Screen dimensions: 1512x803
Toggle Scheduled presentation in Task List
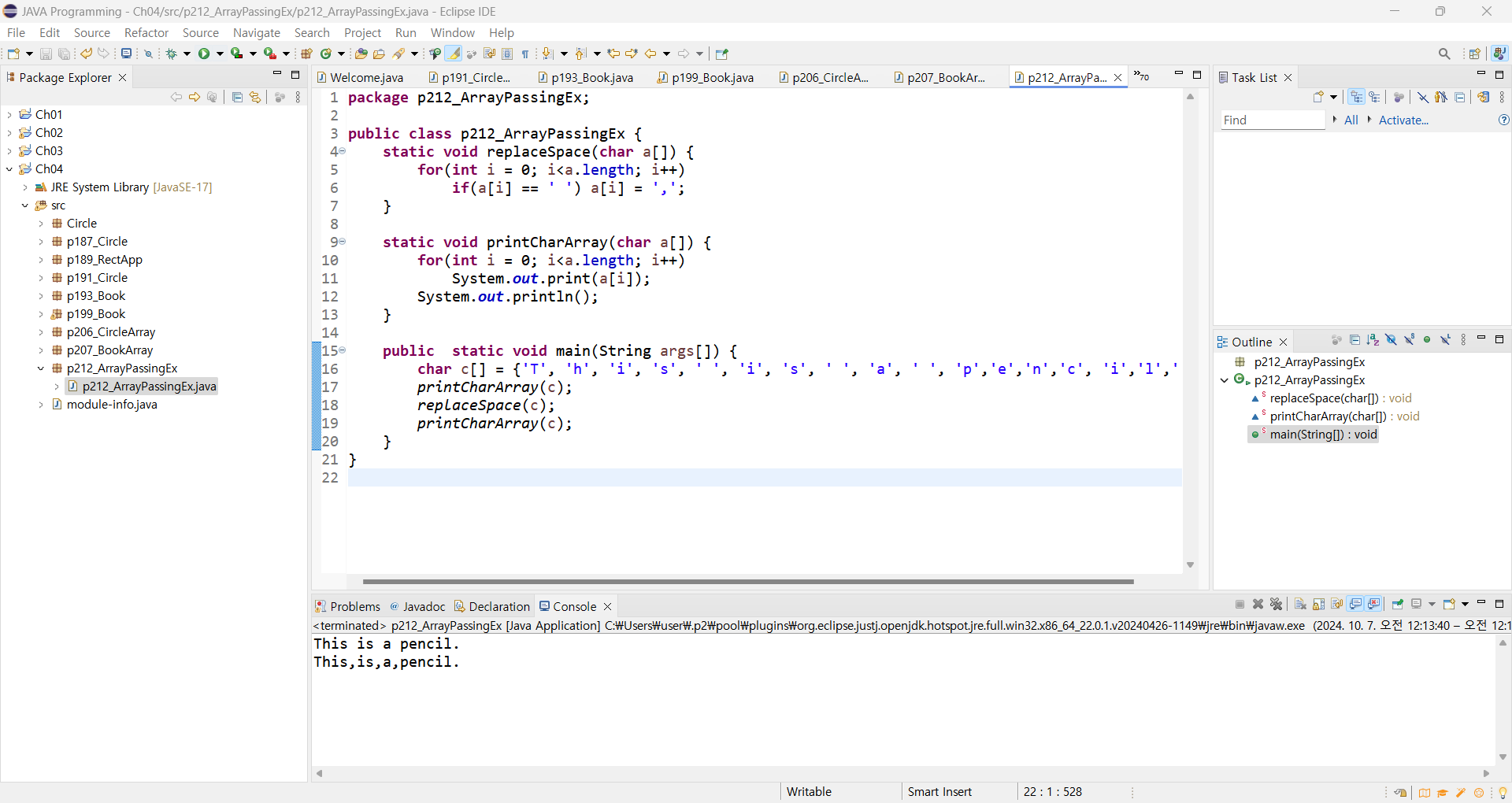(x=1375, y=97)
